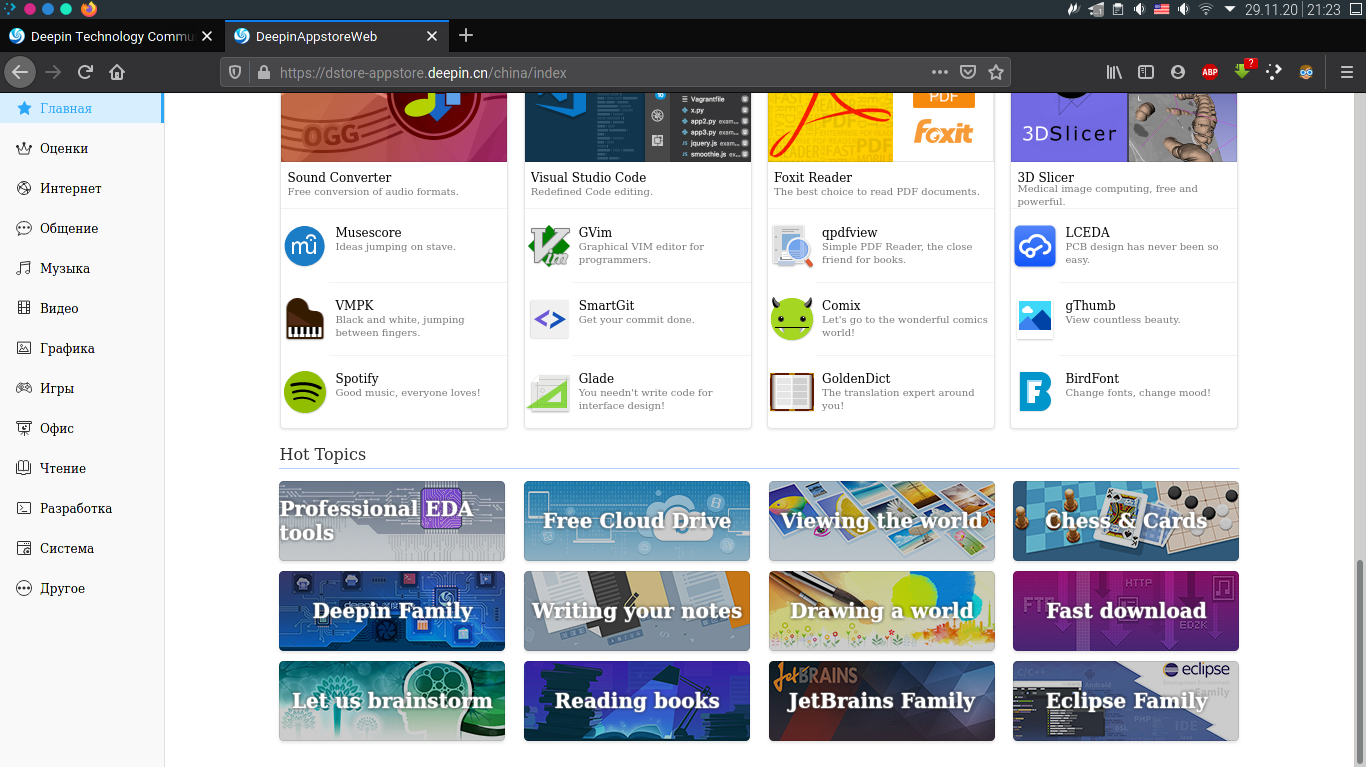The height and width of the screenshot is (767, 1366).
Task: Open the Интернет category
Action: click(x=81, y=188)
